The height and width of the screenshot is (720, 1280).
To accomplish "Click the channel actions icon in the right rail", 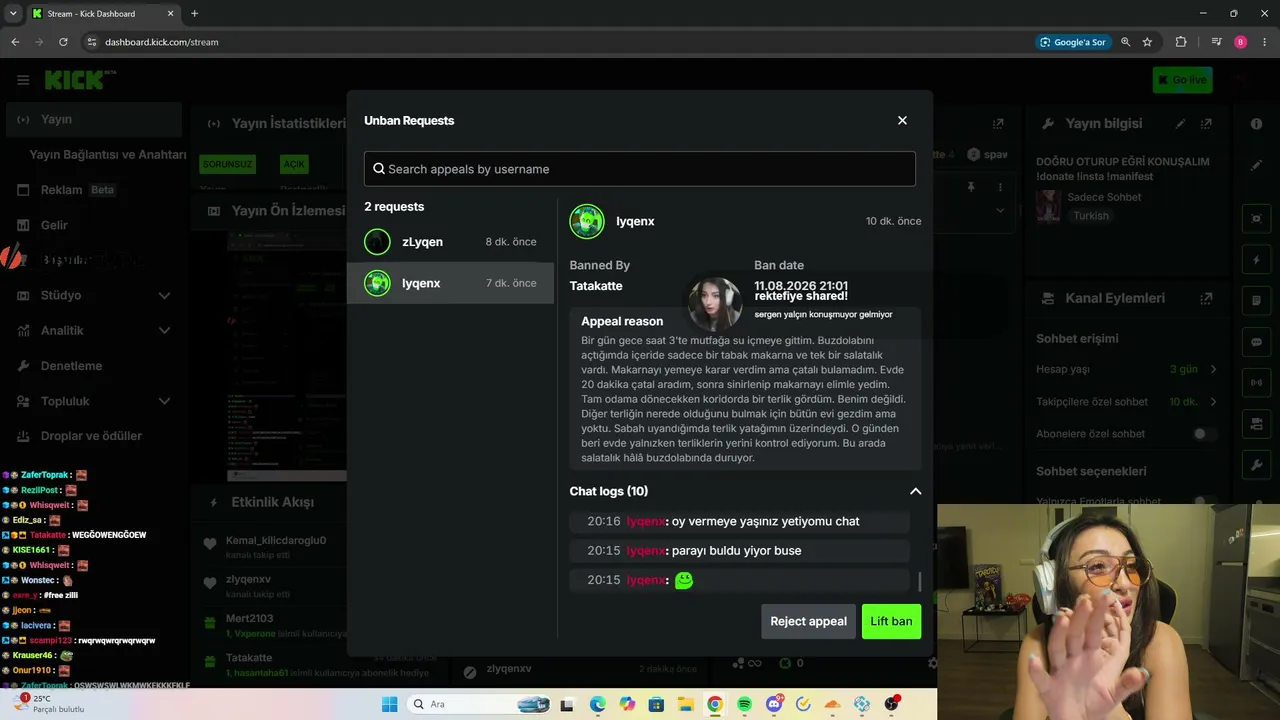I will click(1257, 424).
